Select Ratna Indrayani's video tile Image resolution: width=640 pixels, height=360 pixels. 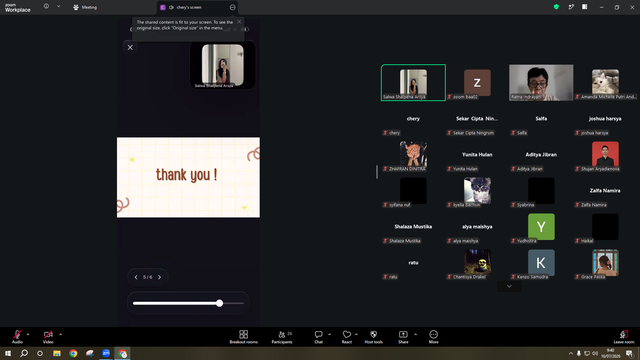(x=541, y=82)
